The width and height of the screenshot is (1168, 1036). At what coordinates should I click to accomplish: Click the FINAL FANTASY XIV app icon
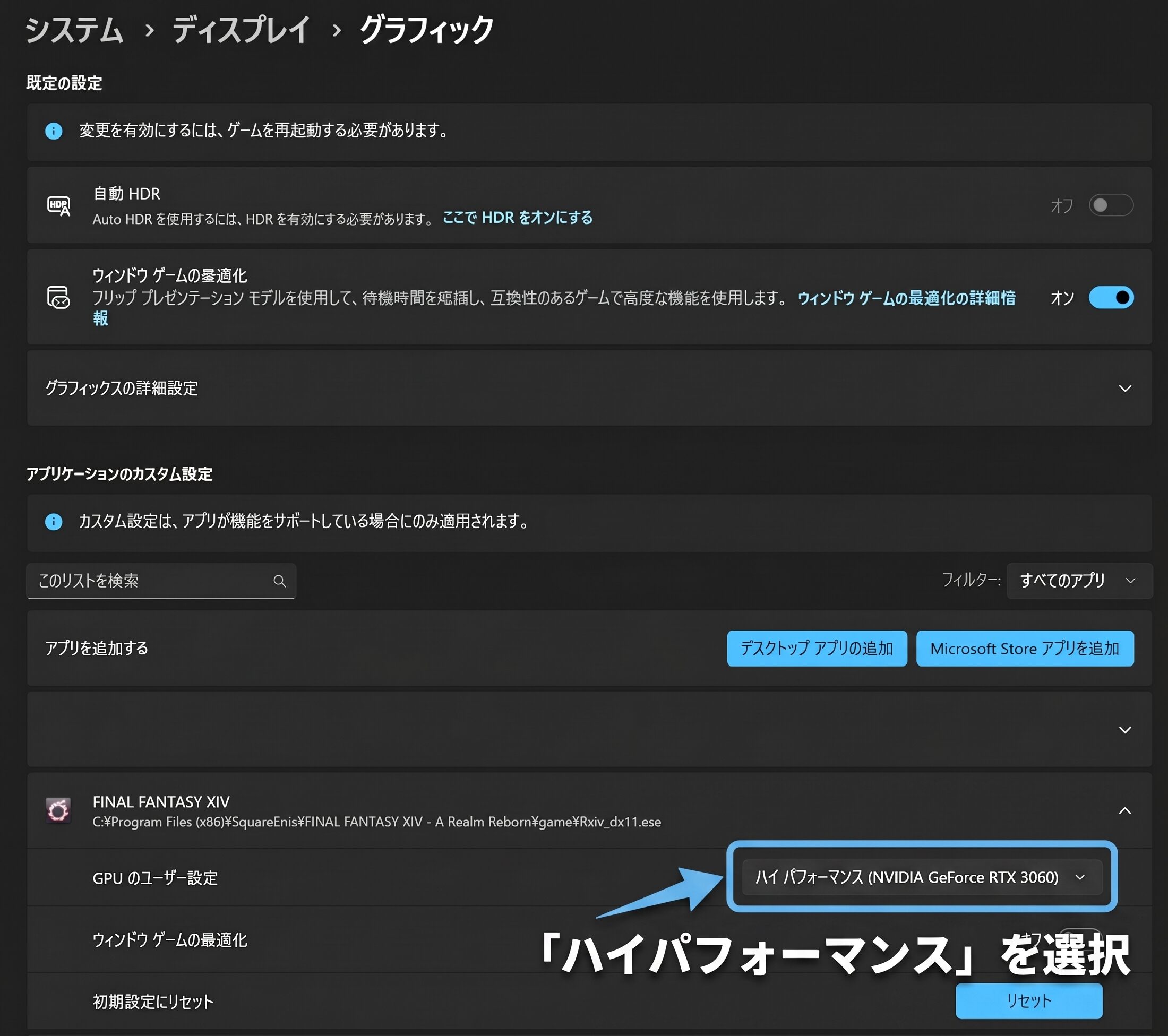tap(58, 810)
